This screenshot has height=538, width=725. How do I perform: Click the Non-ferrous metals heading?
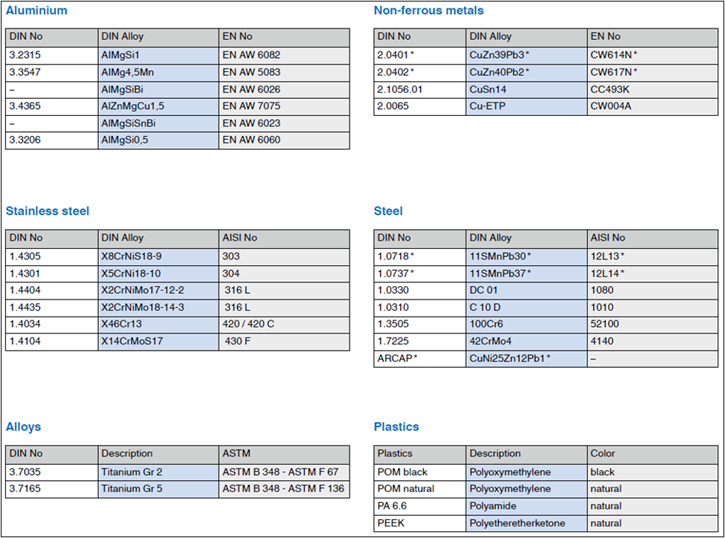pyautogui.click(x=428, y=11)
